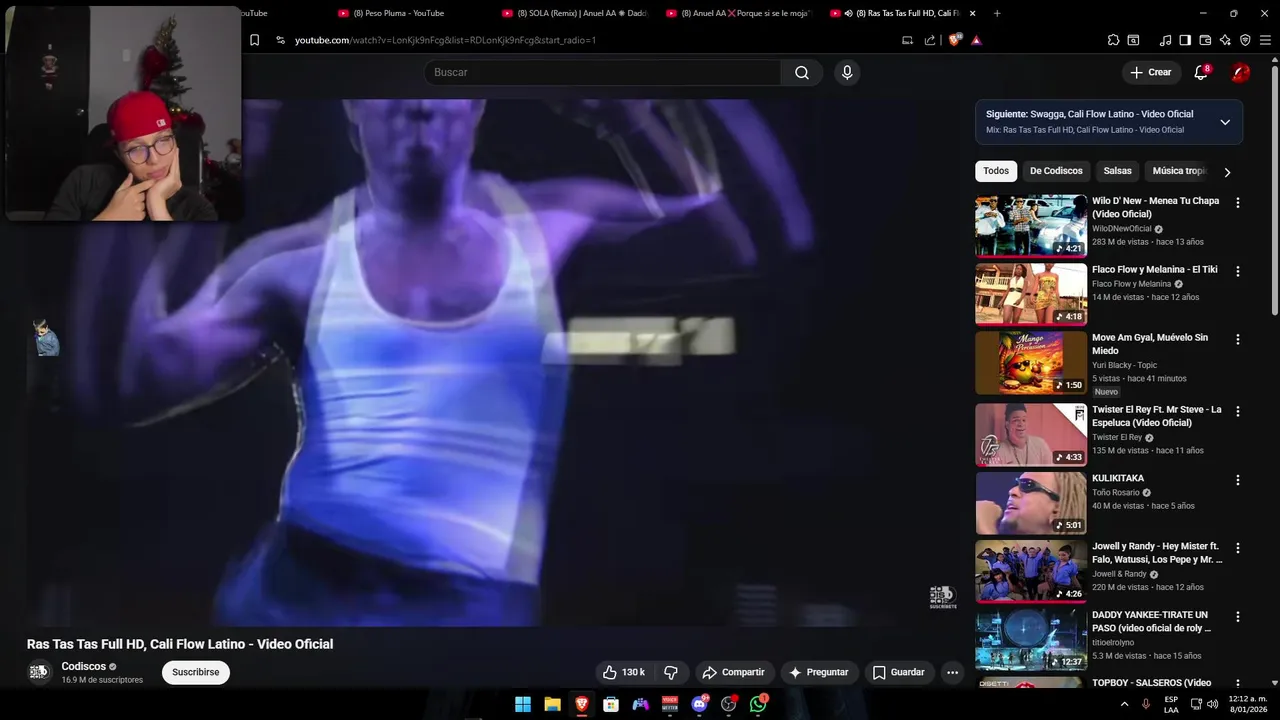Screen dimensions: 1280x720
Task: Open options menu for Wilo D' New video
Action: [x=1238, y=202]
